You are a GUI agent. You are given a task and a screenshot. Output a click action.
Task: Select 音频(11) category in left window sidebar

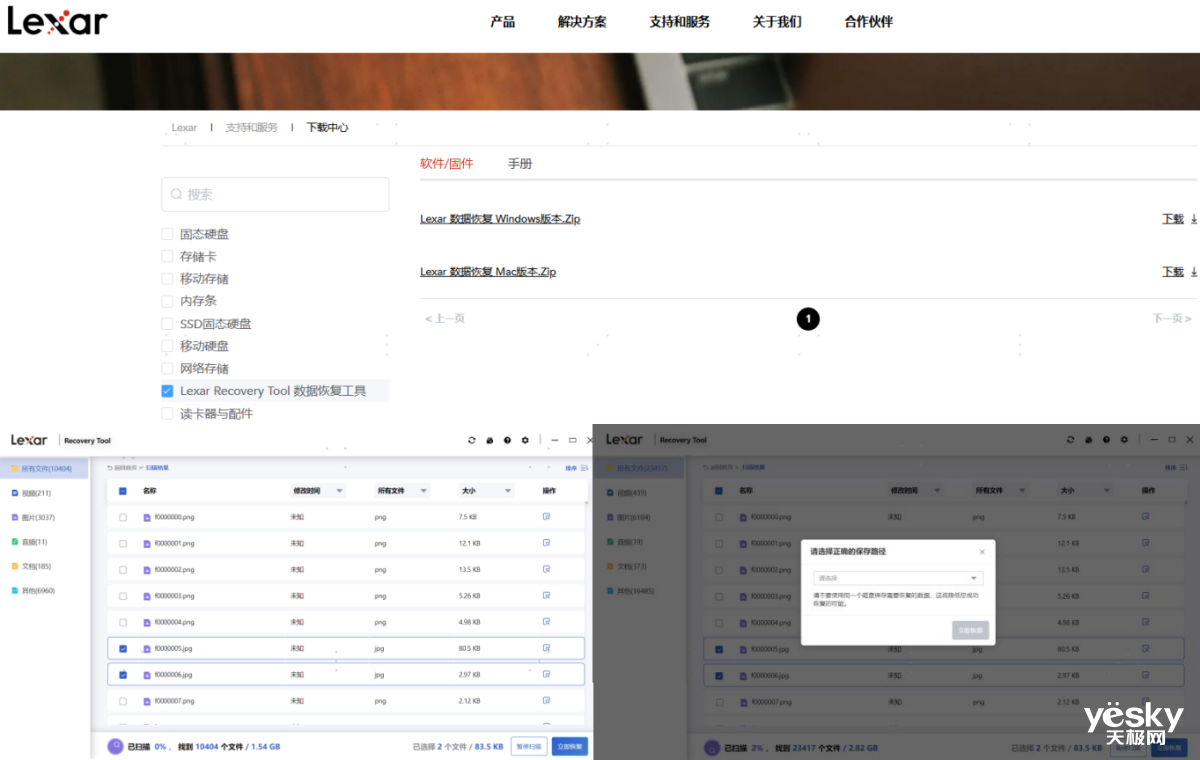(x=29, y=541)
